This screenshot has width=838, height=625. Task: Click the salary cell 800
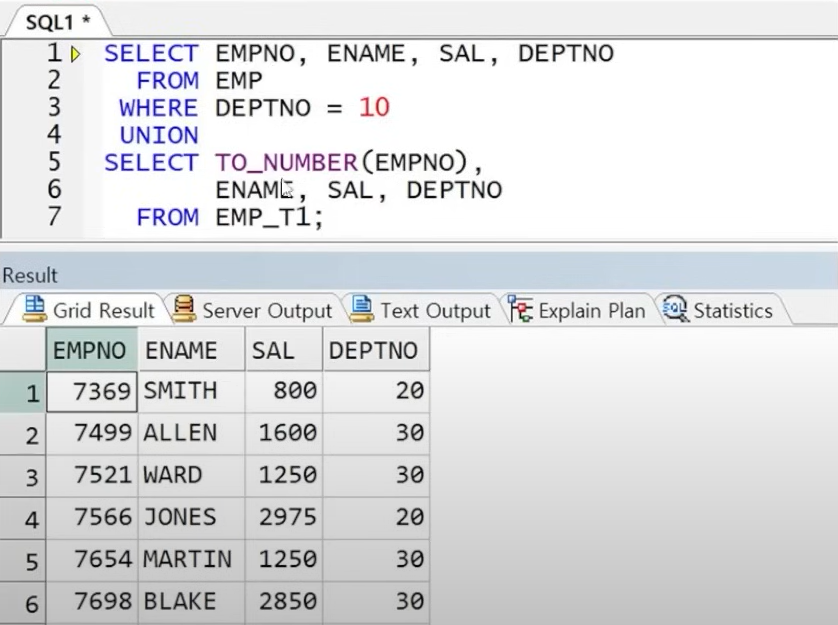(x=284, y=392)
